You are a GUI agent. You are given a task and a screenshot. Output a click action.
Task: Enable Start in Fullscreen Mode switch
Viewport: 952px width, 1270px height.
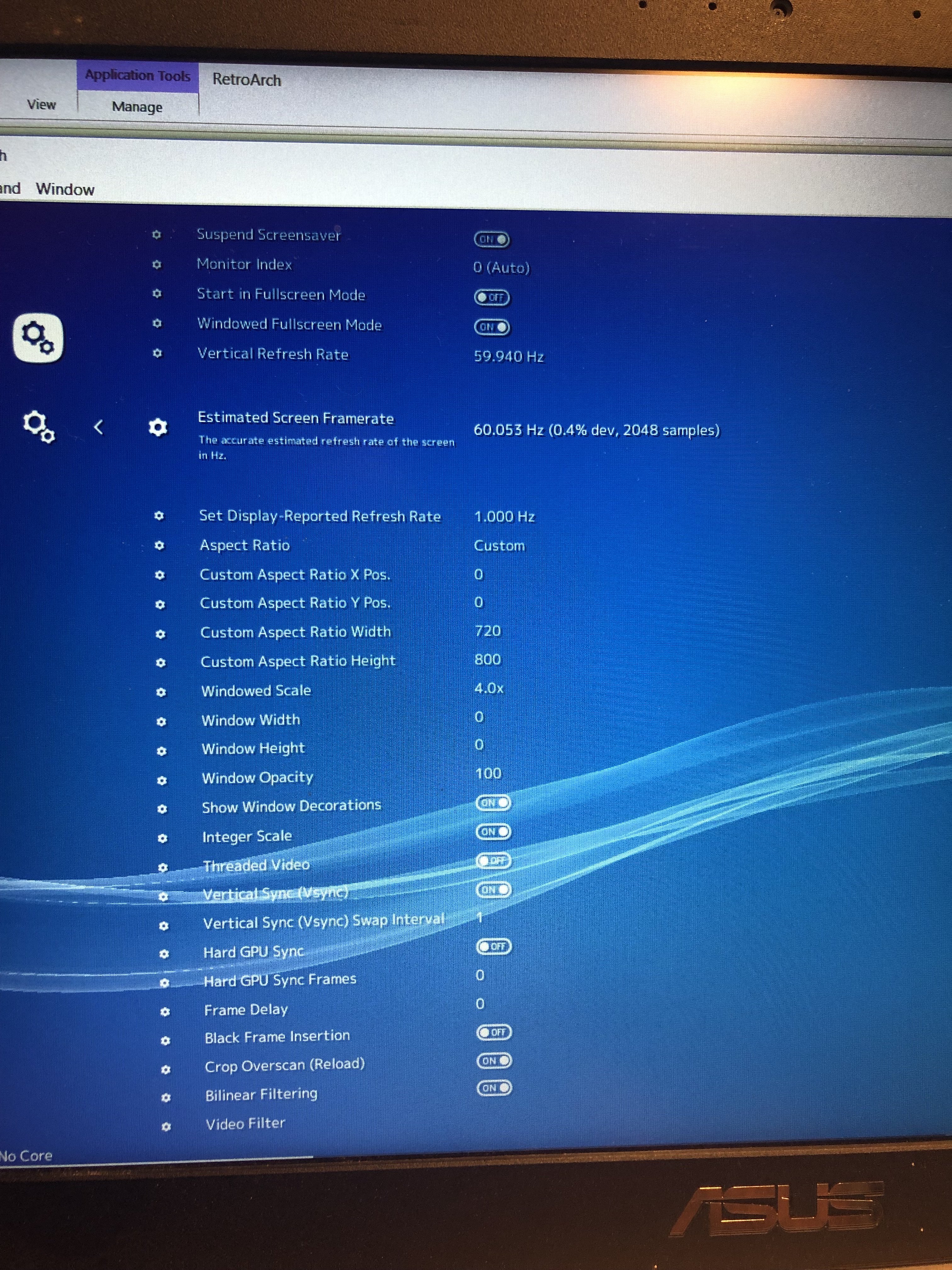pos(492,297)
